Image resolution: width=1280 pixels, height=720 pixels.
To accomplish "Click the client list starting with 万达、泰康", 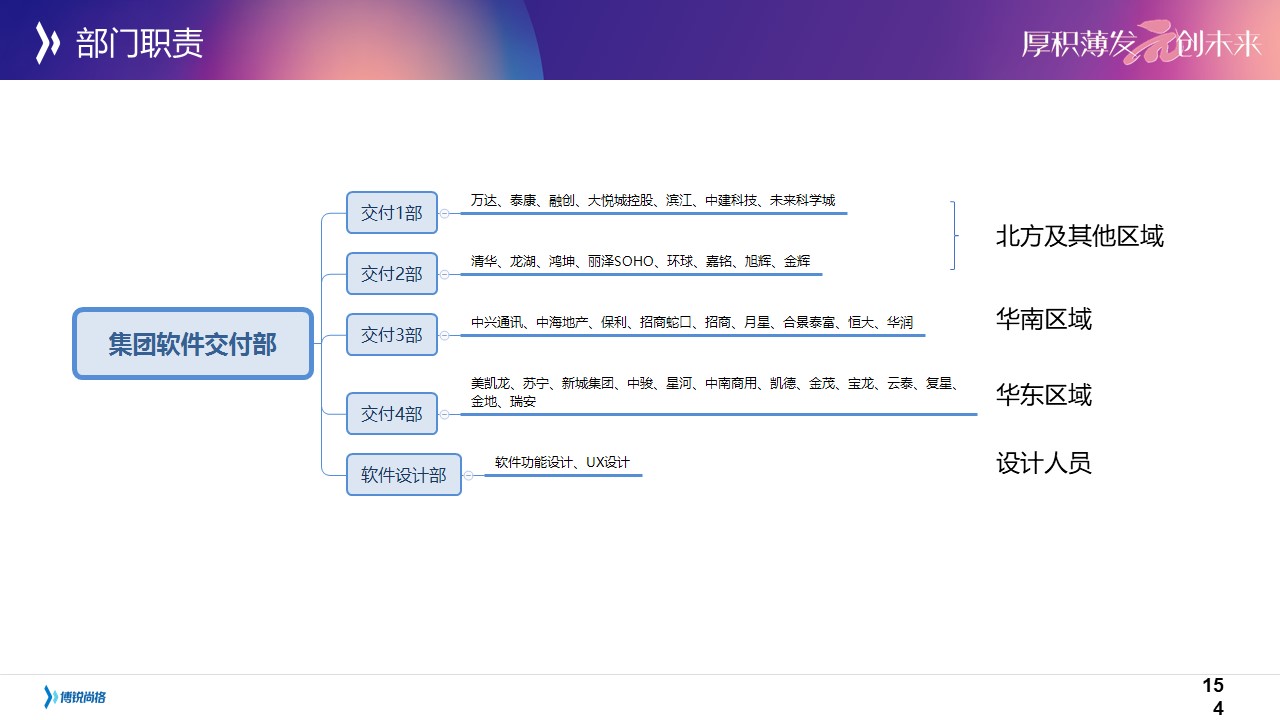I will pos(653,200).
